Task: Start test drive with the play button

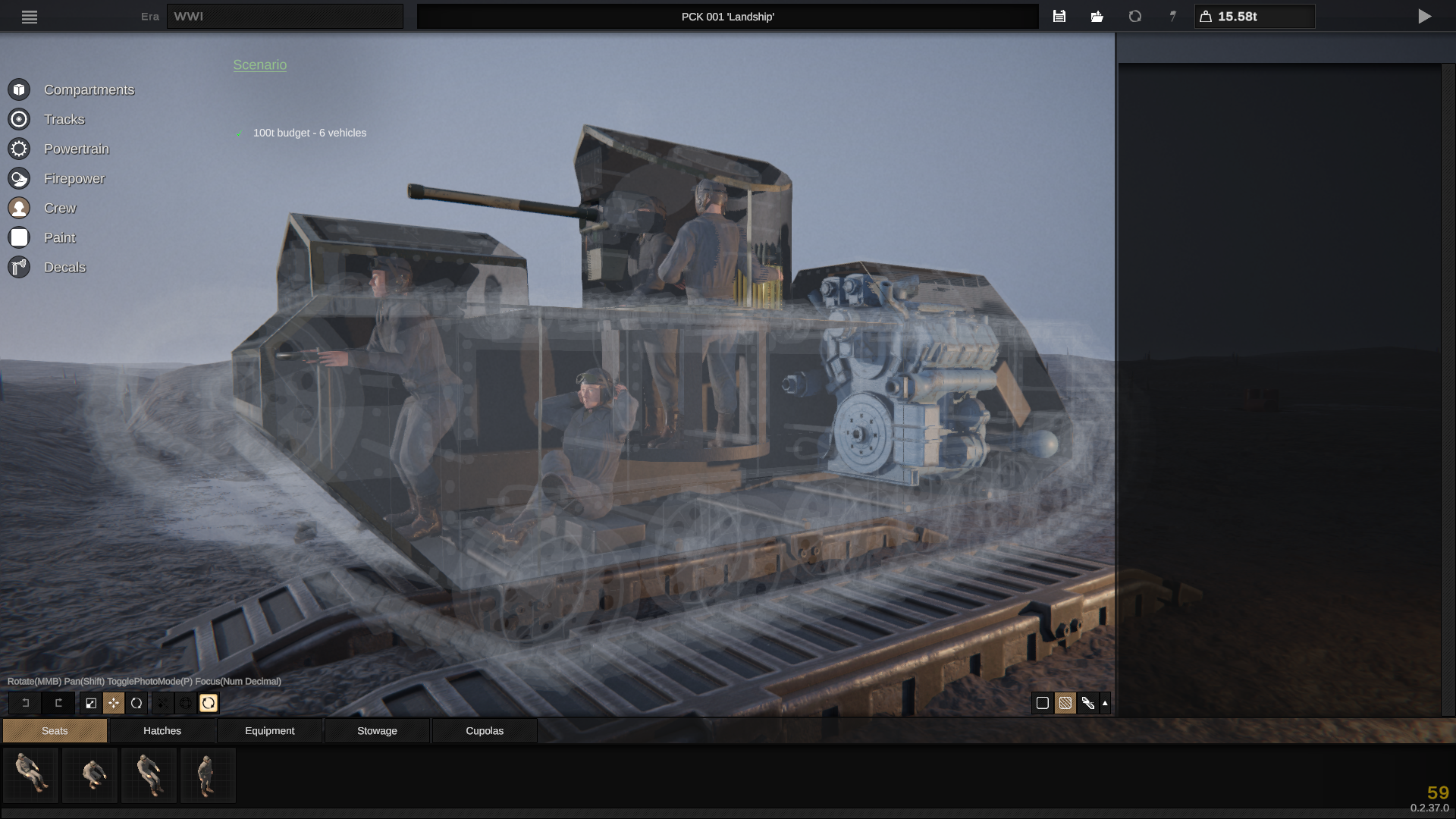Action: [x=1425, y=17]
